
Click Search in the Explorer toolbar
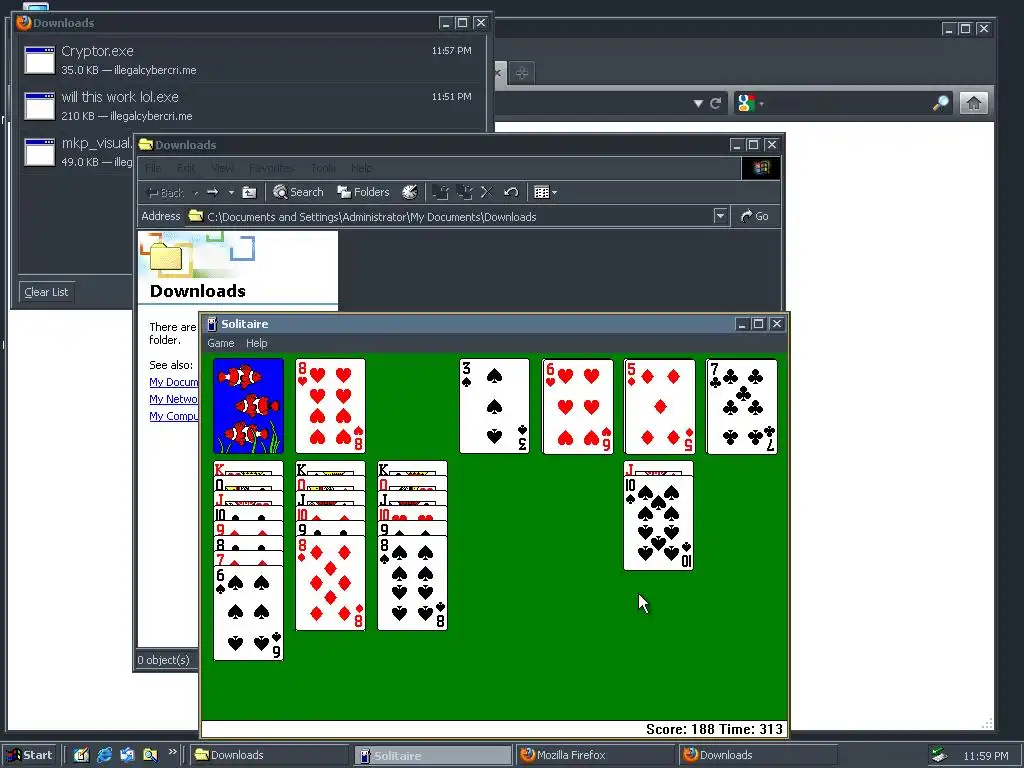(x=298, y=192)
